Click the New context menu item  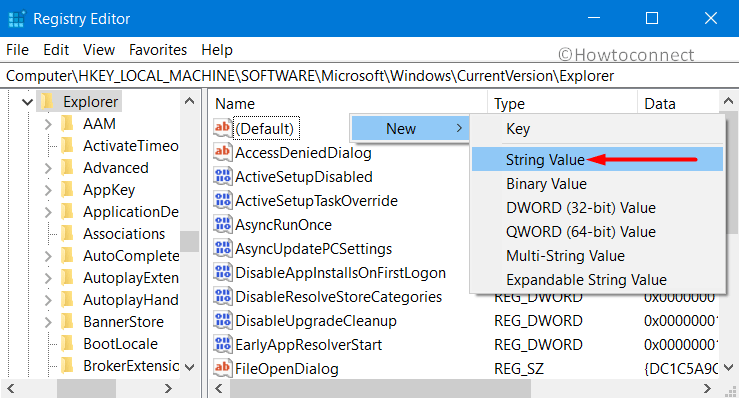point(410,128)
